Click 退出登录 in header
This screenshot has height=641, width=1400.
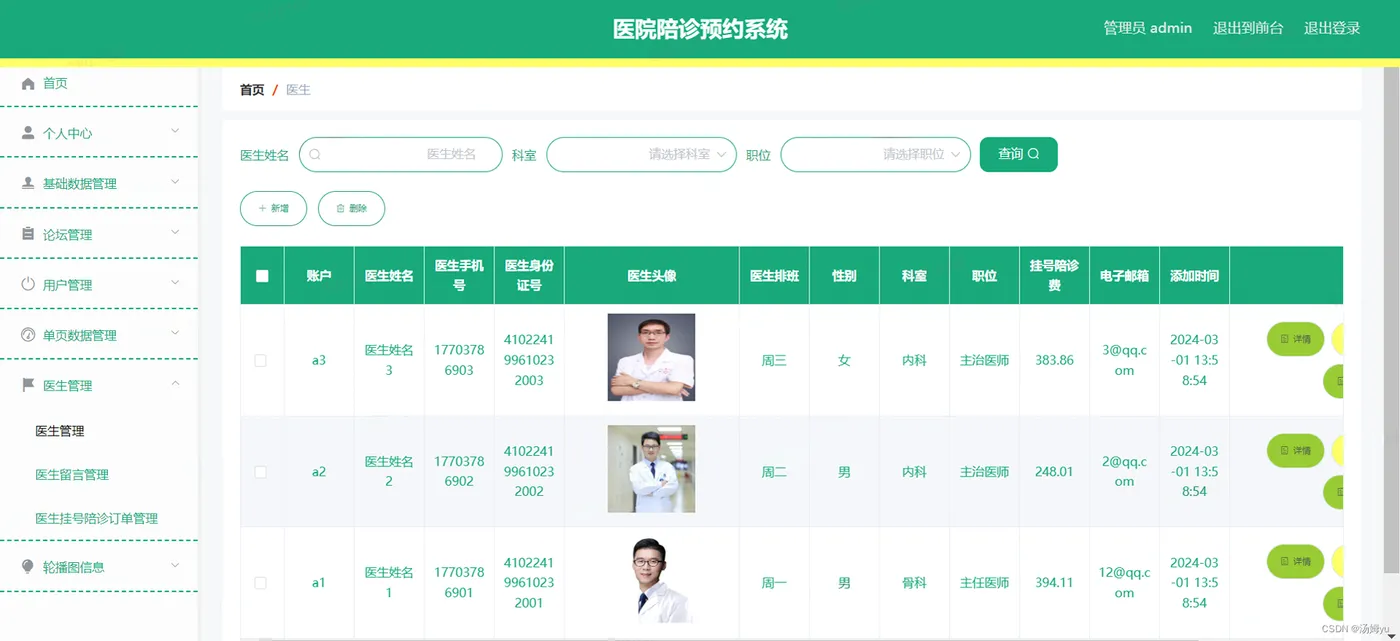pos(1332,28)
